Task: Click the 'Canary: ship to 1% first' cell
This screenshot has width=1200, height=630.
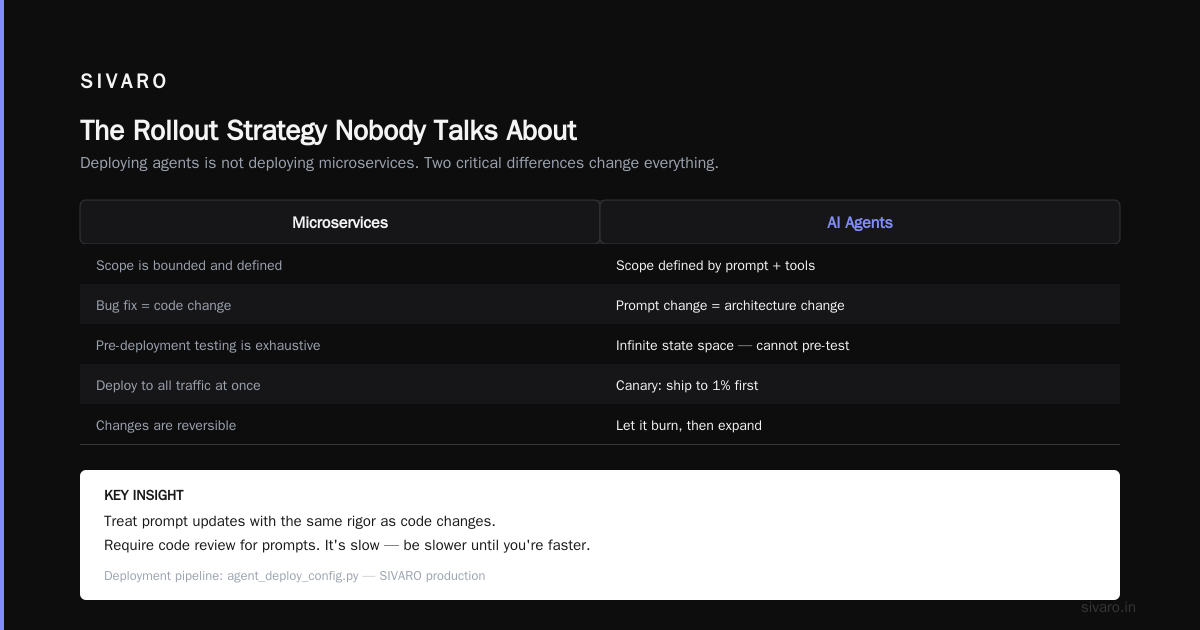Action: [x=860, y=385]
